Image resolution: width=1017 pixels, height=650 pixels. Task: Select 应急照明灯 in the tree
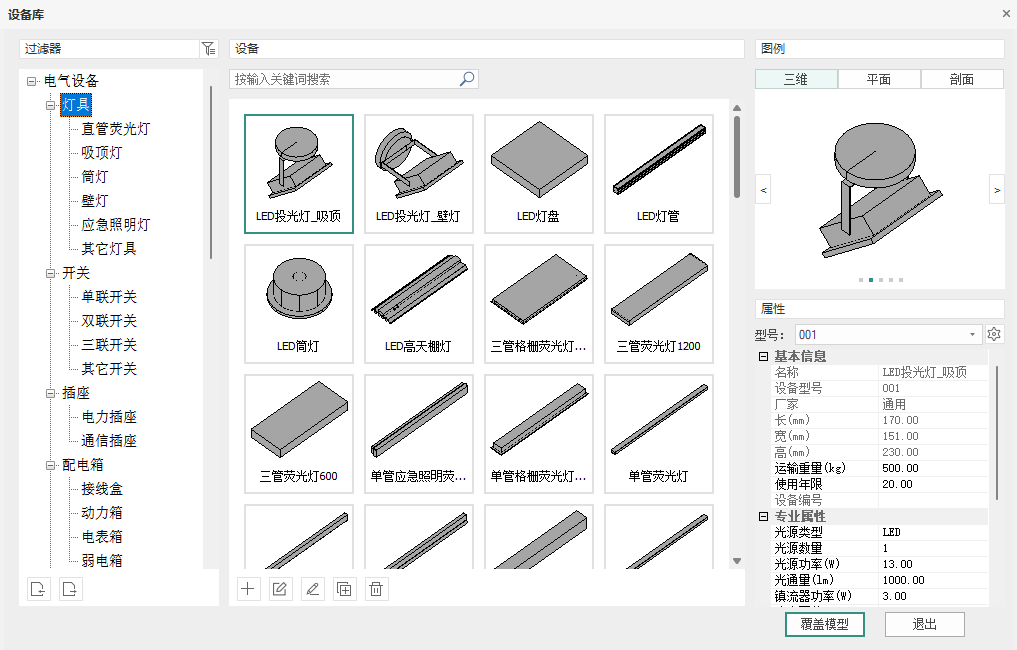coord(115,225)
